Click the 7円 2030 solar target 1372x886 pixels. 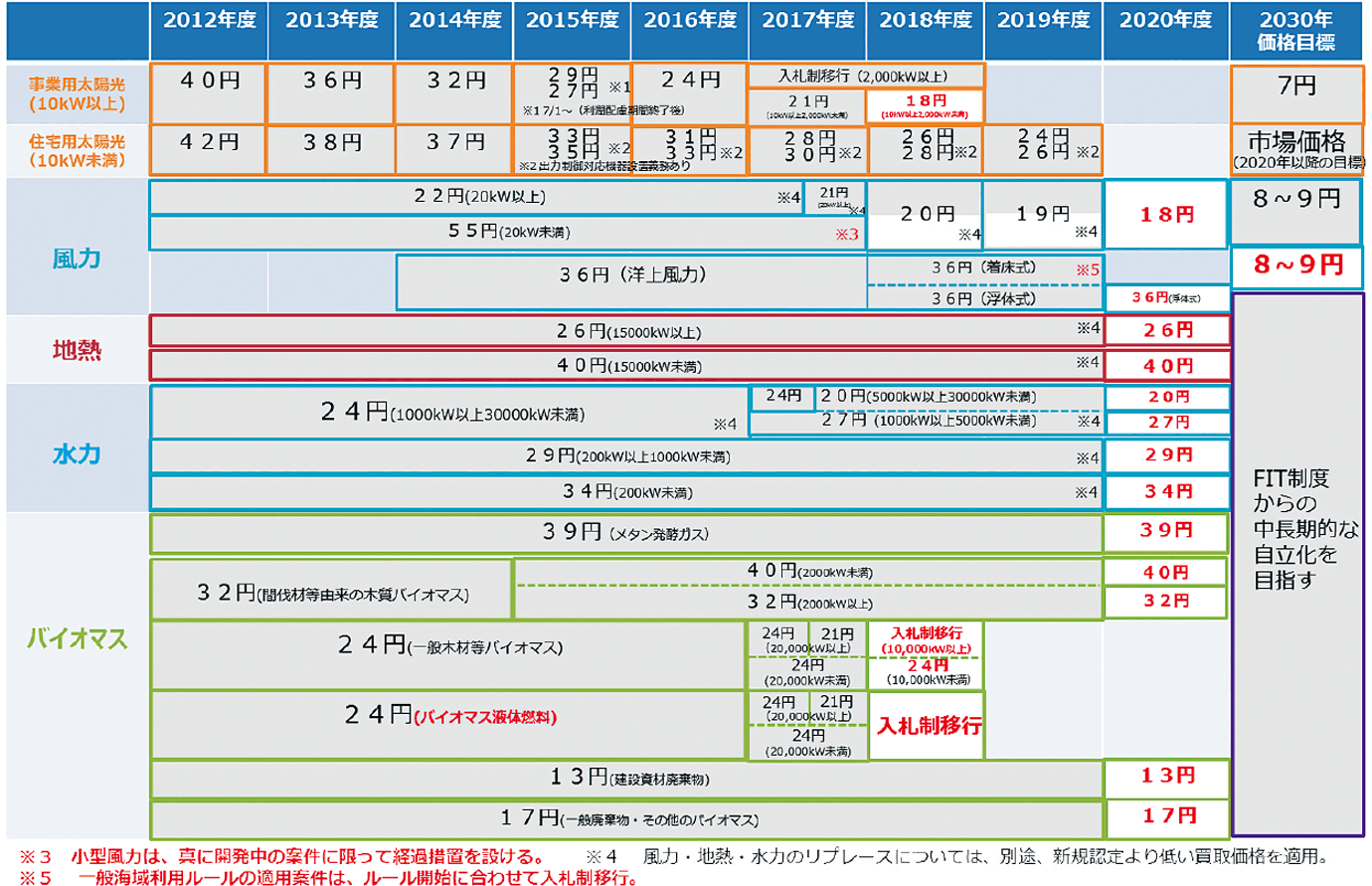(1296, 93)
